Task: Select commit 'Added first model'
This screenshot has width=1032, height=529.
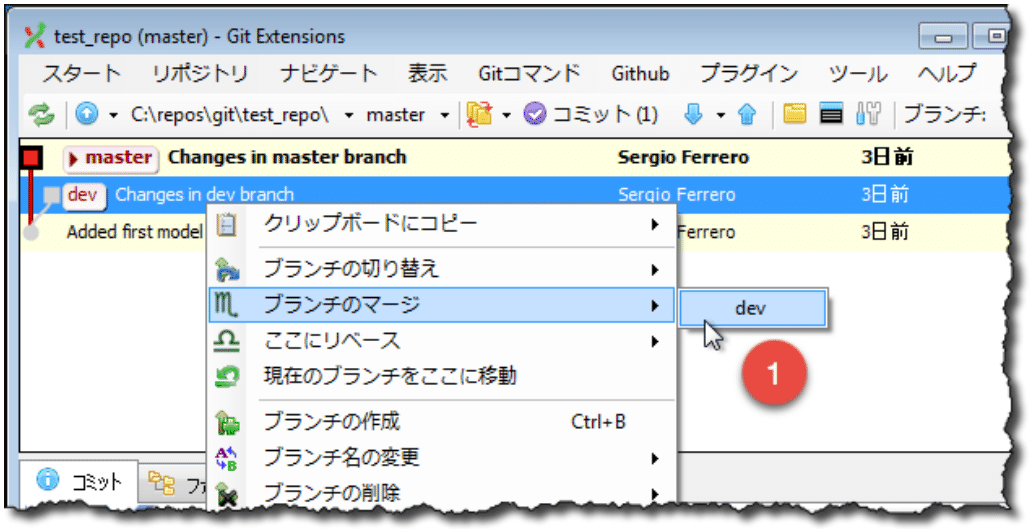Action: (x=134, y=232)
